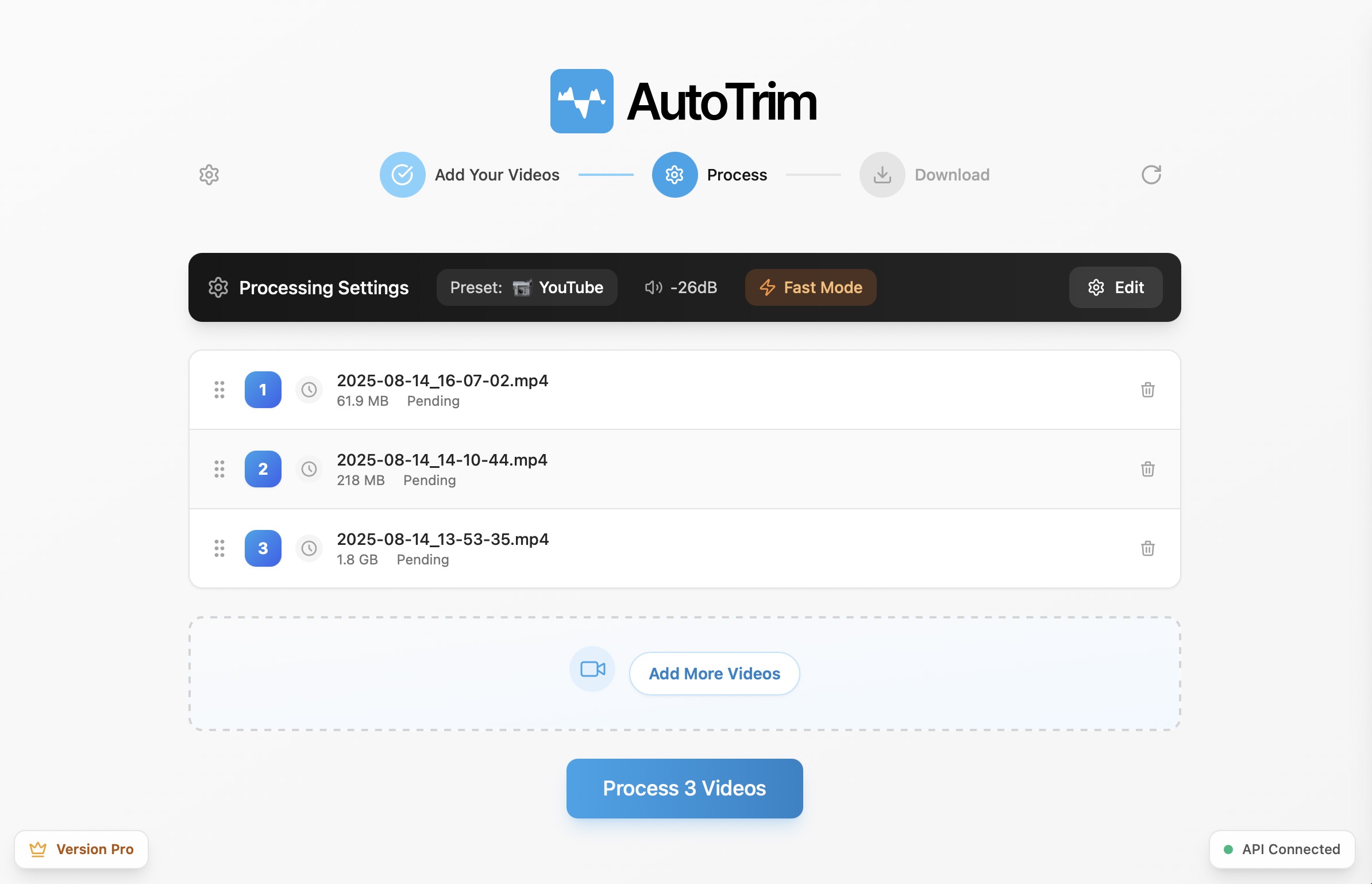
Task: Click the -26dB audio threshold indicator
Action: [681, 287]
